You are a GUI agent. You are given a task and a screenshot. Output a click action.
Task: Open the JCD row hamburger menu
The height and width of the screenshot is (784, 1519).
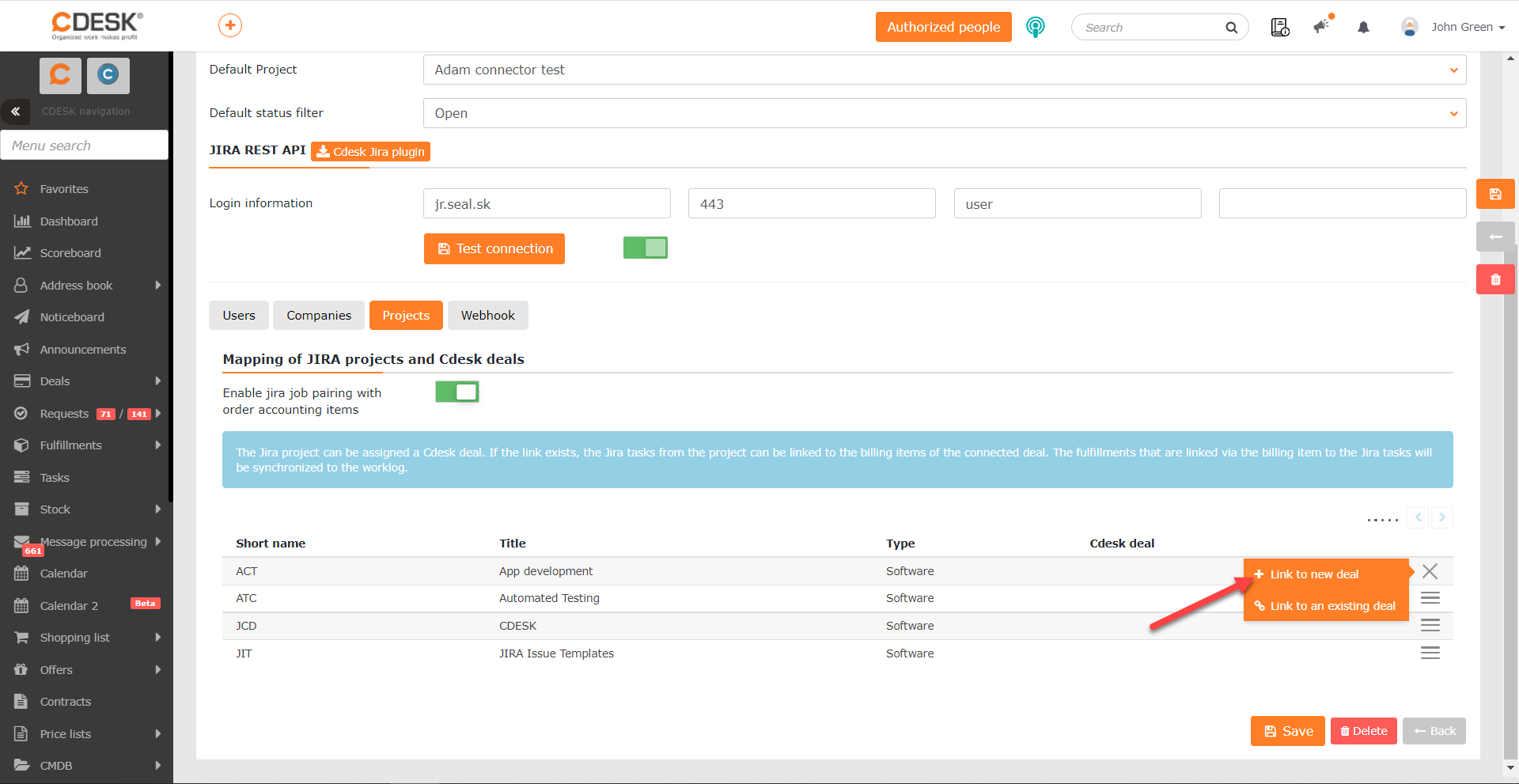click(x=1430, y=626)
